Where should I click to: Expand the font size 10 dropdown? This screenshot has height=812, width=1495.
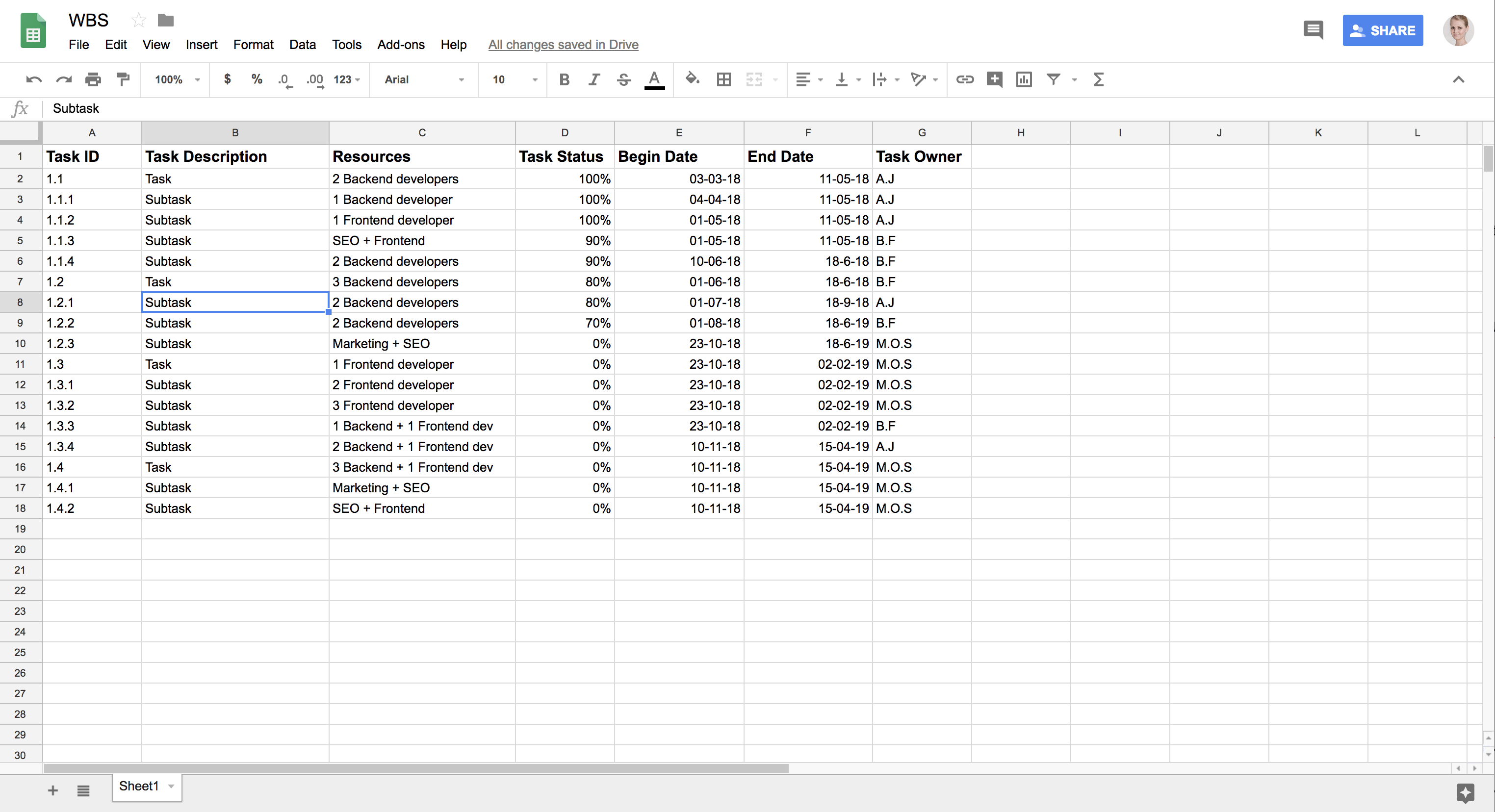tap(514, 79)
